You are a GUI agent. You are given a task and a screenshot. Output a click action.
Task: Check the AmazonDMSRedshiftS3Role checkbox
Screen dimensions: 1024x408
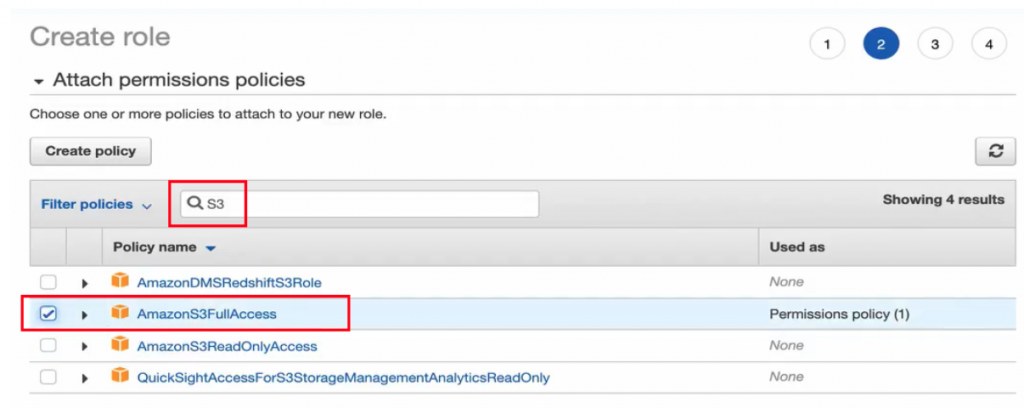48,283
